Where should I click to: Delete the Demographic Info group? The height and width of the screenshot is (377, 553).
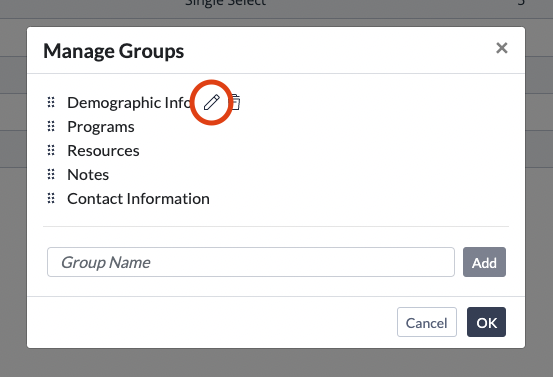(236, 102)
